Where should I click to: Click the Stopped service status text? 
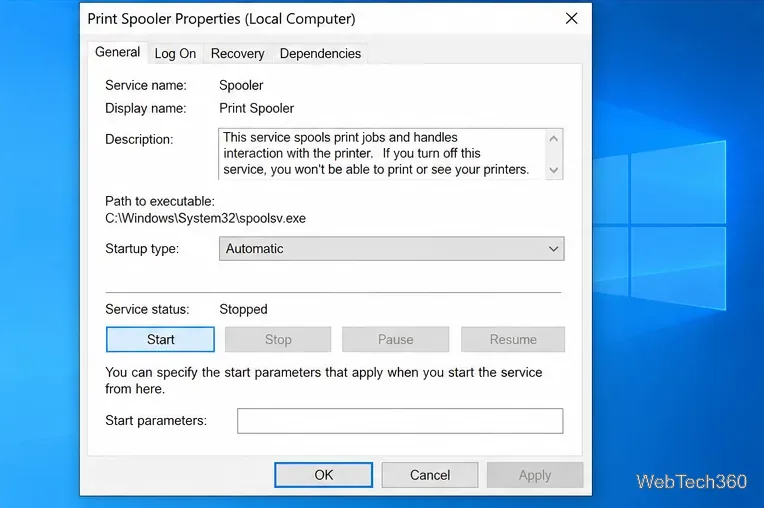point(243,309)
